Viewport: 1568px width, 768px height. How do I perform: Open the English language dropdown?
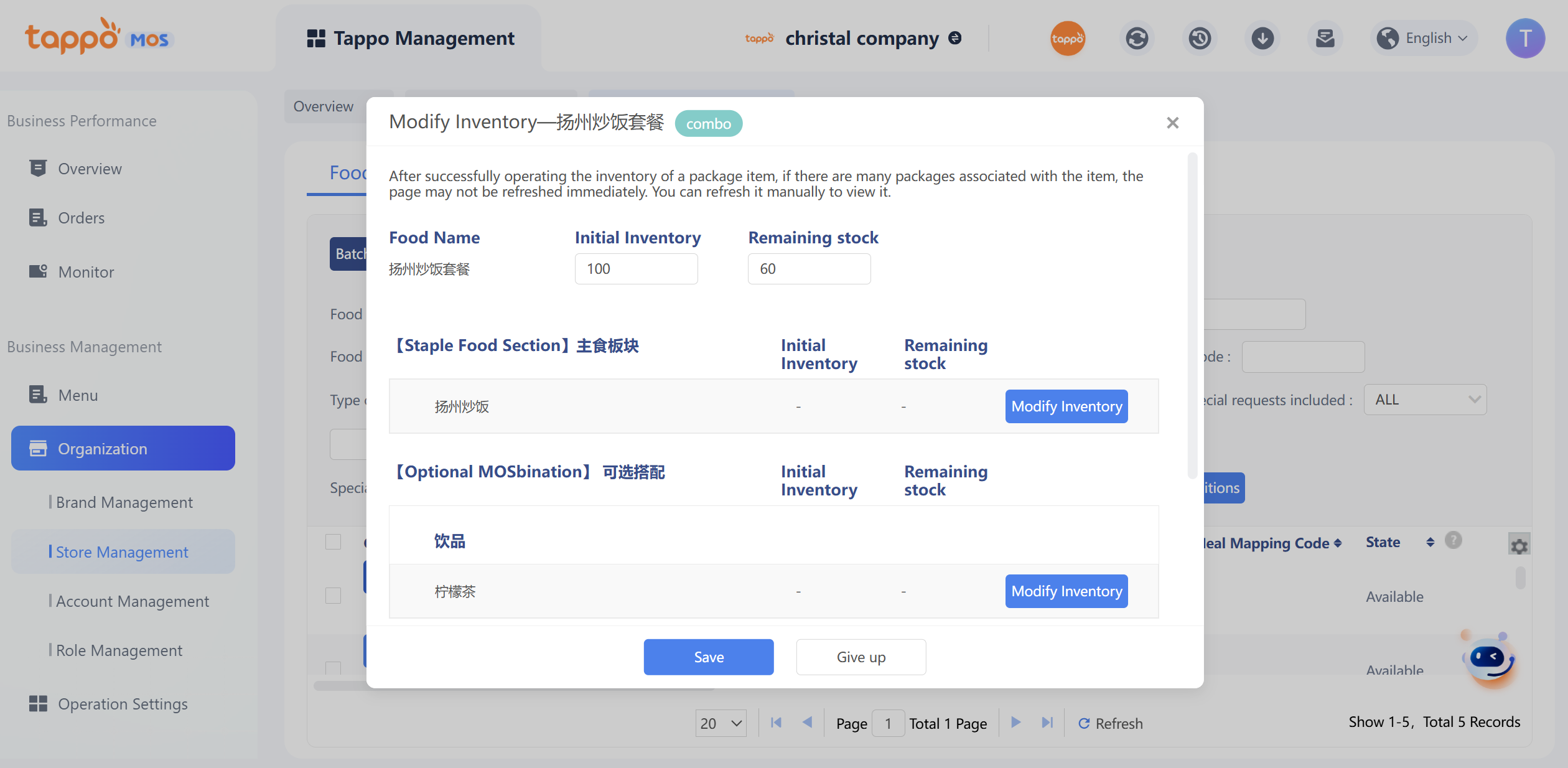(1425, 39)
